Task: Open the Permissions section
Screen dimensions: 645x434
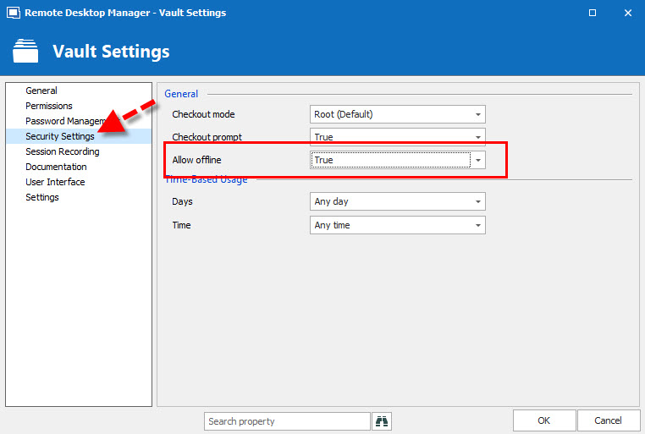Action: [49, 106]
